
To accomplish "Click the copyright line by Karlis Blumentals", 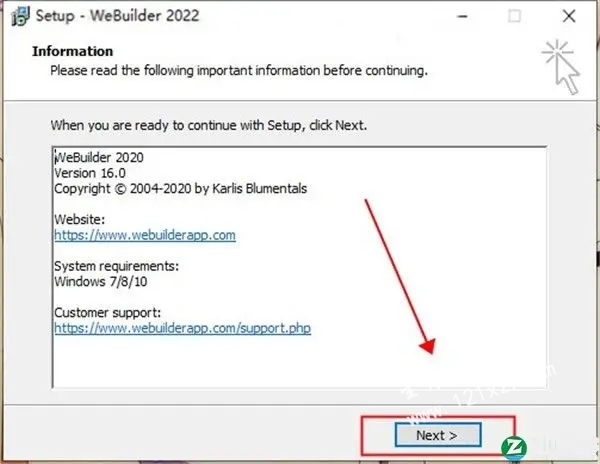I will click(180, 189).
